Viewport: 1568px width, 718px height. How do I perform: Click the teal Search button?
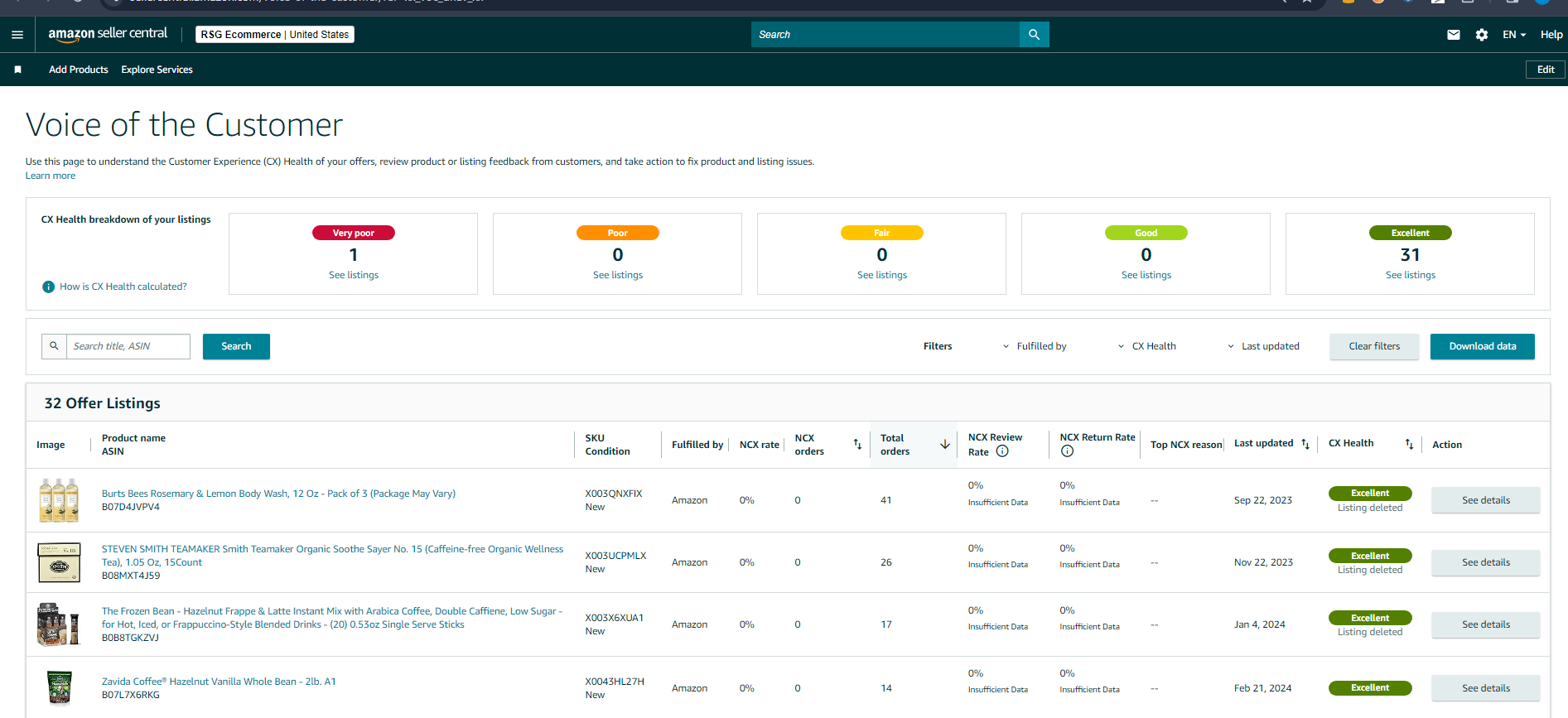[x=236, y=346]
